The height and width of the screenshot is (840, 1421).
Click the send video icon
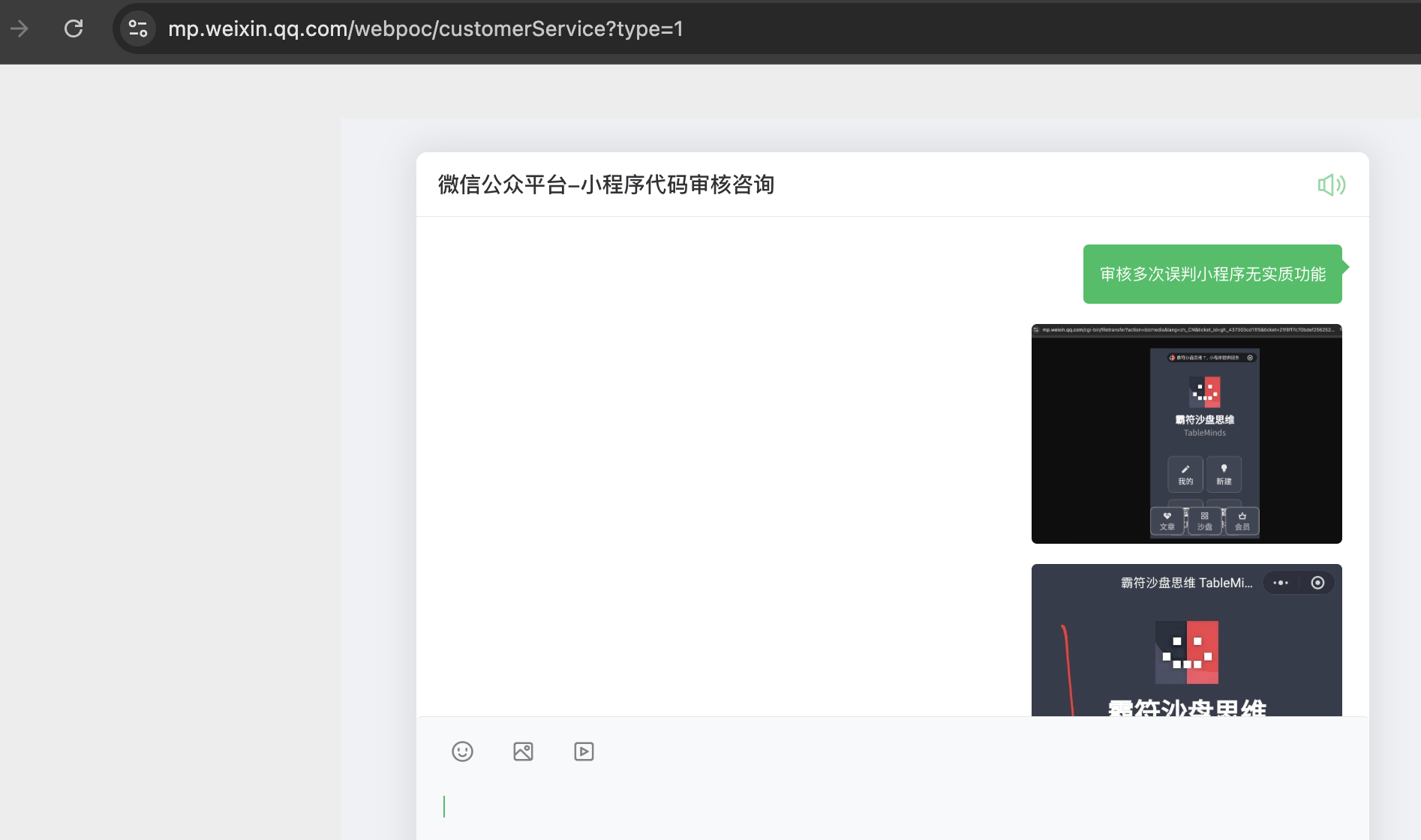(x=584, y=751)
